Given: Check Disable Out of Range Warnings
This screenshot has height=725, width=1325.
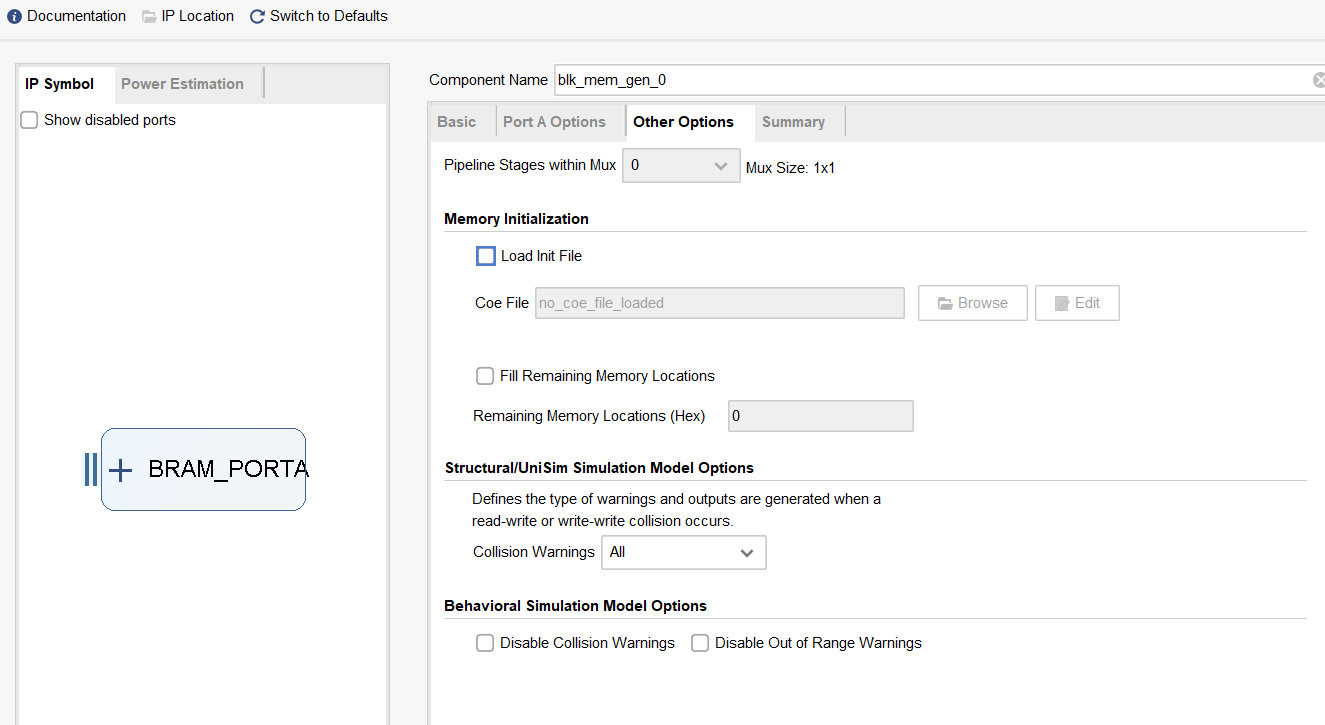Looking at the screenshot, I should (x=700, y=643).
